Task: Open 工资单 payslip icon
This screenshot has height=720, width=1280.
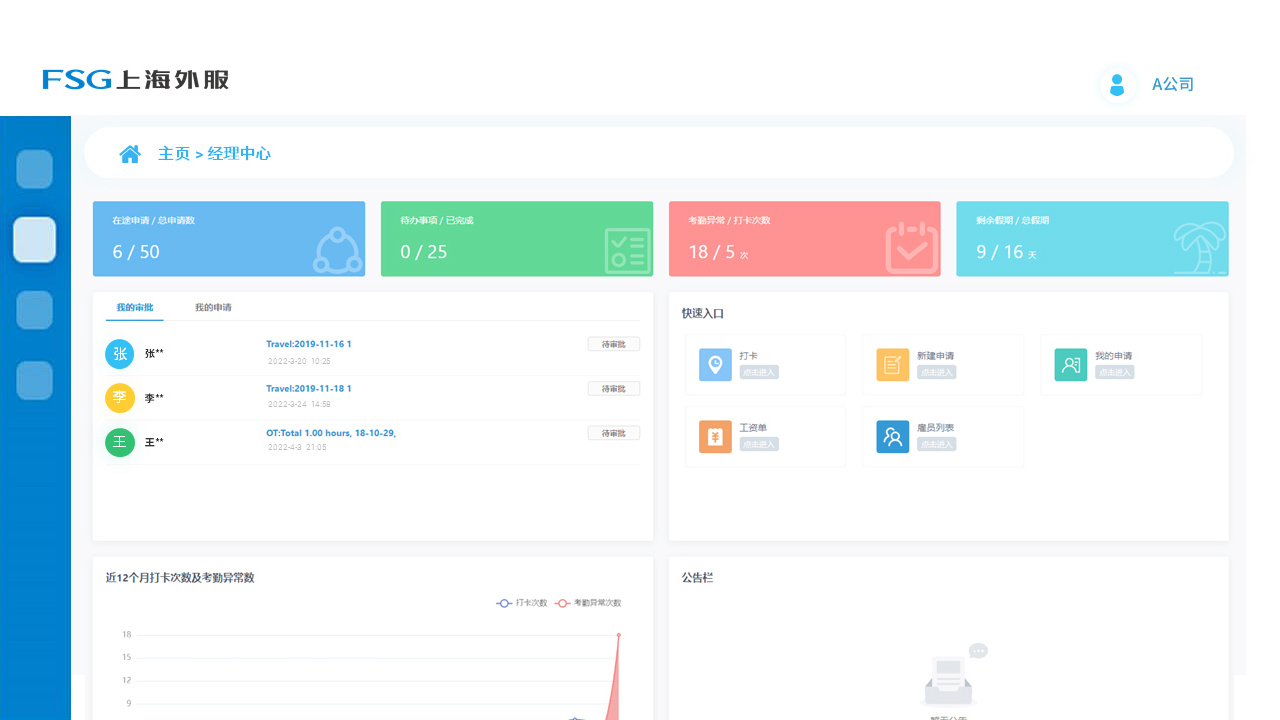Action: [715, 437]
